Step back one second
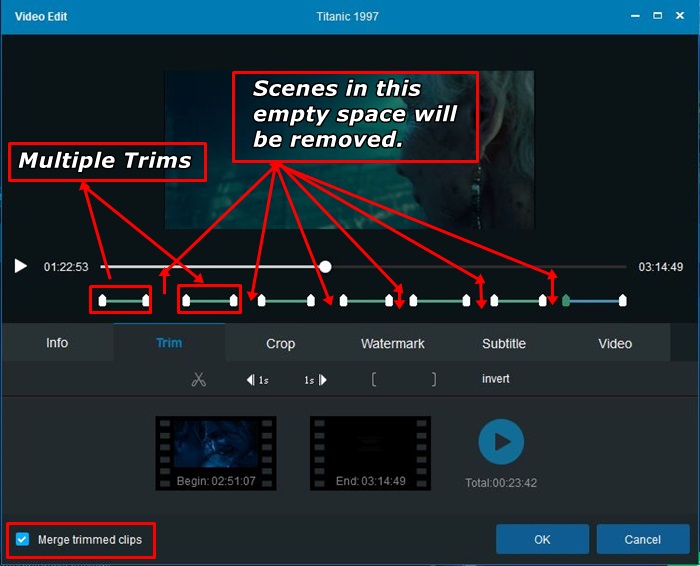700x566 pixels. (x=258, y=380)
